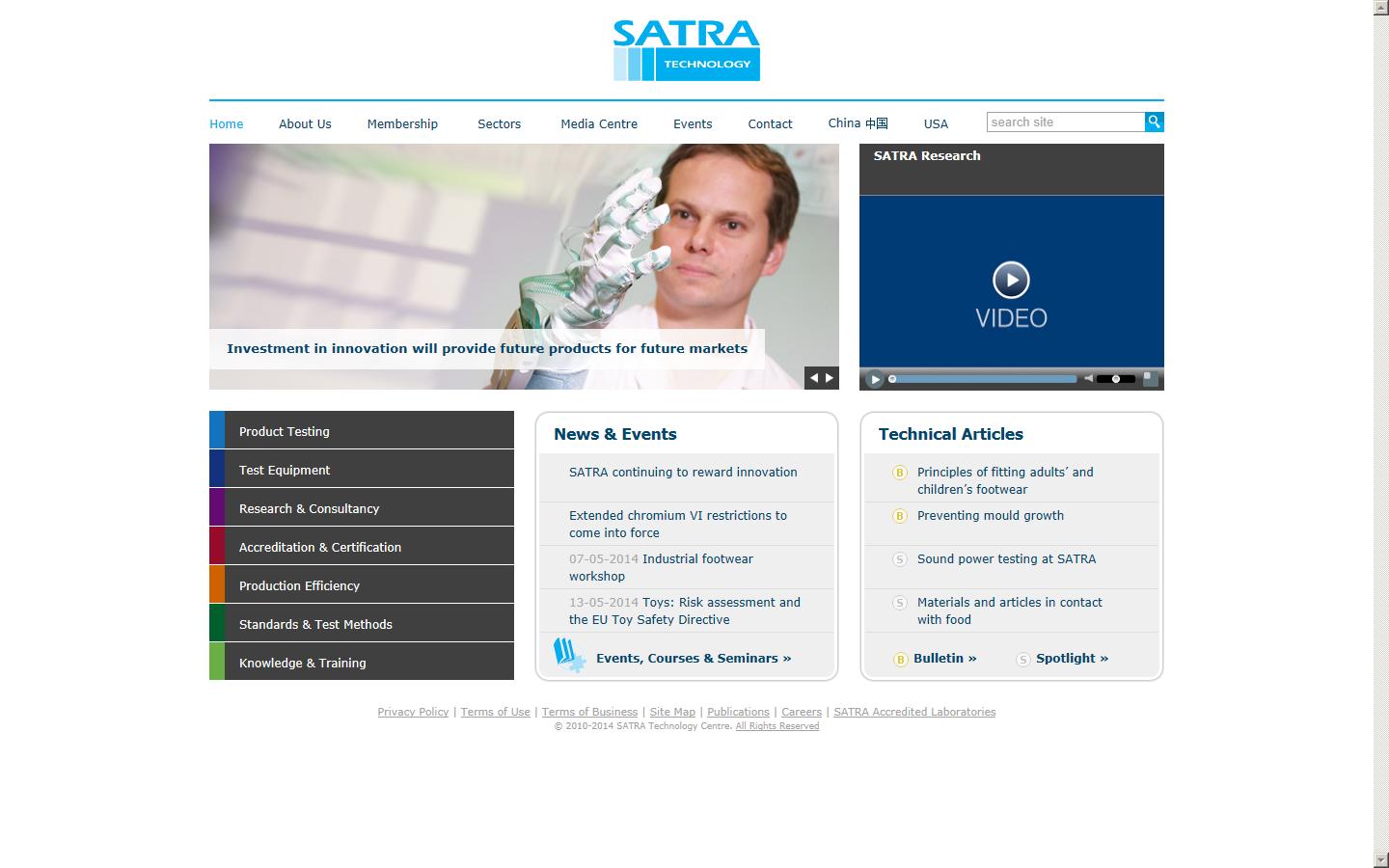This screenshot has width=1389, height=868.
Task: Click the search magnifier icon
Action: point(1154,122)
